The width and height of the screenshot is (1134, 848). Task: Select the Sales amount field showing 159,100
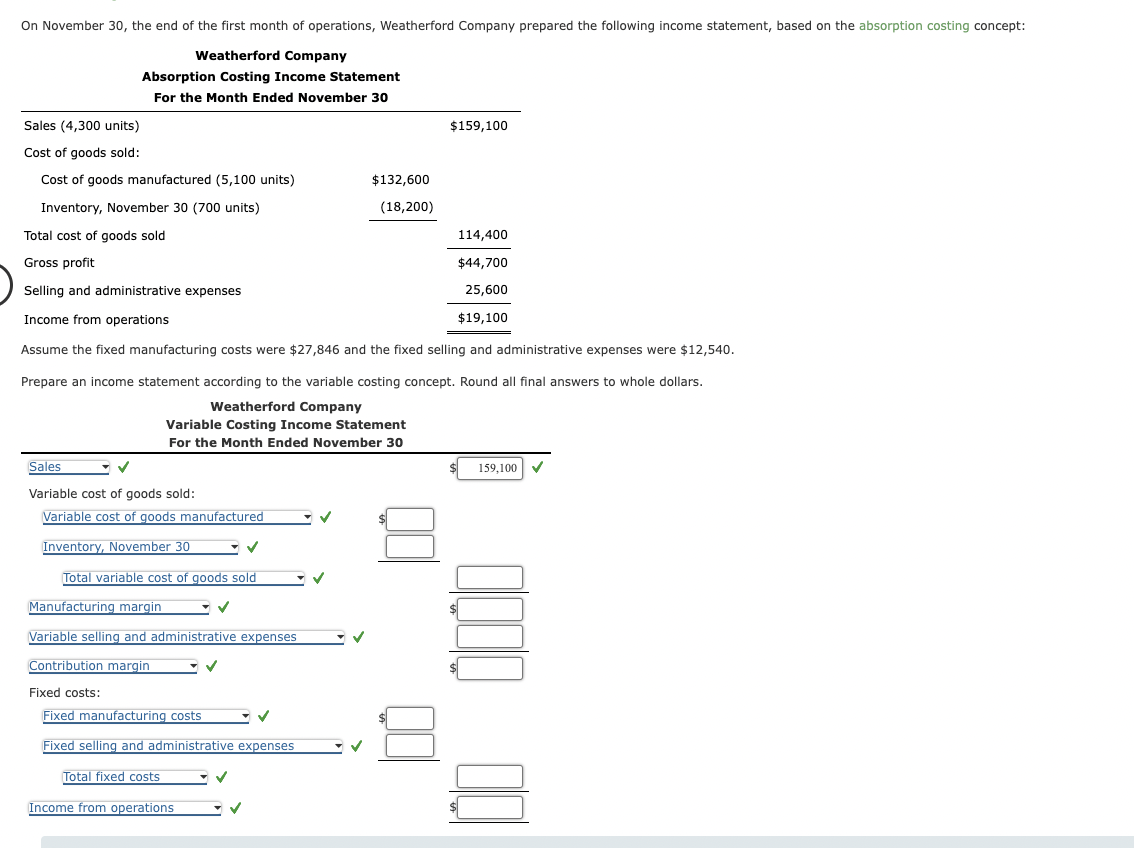(490, 468)
